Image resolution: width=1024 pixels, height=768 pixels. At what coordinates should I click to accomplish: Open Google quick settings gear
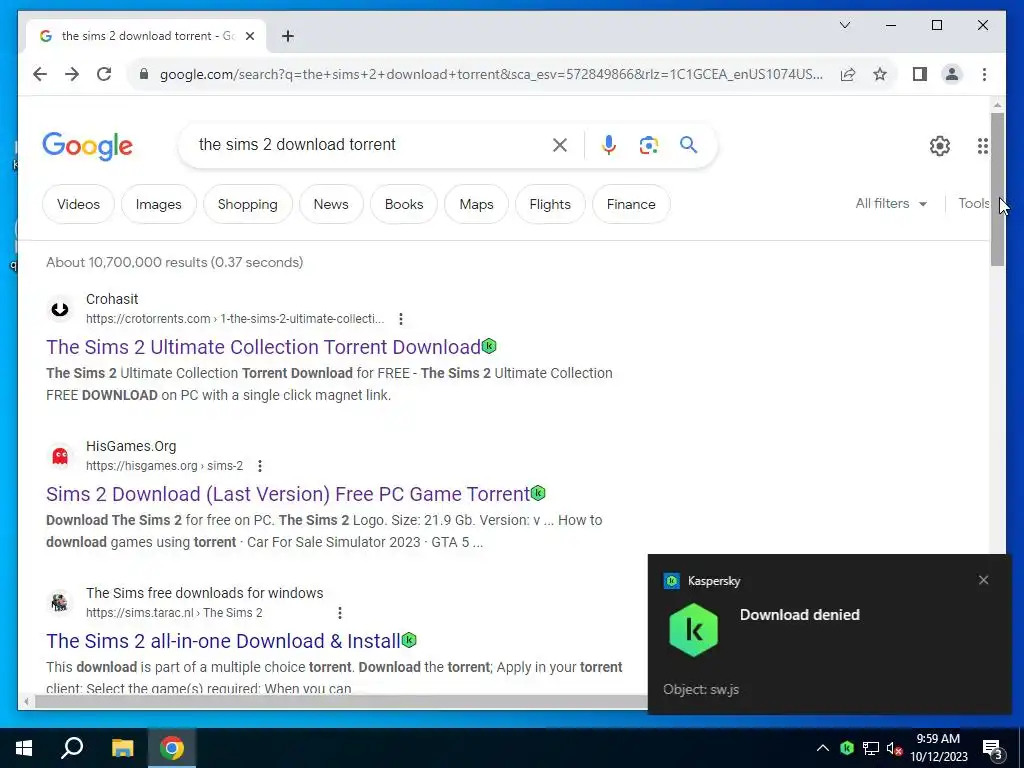[940, 146]
